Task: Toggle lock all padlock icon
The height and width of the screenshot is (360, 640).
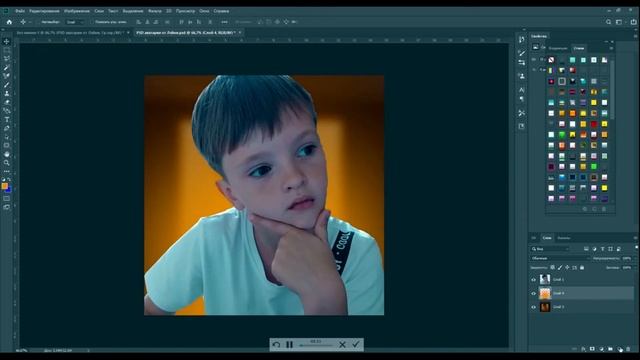Action: pyautogui.click(x=582, y=268)
